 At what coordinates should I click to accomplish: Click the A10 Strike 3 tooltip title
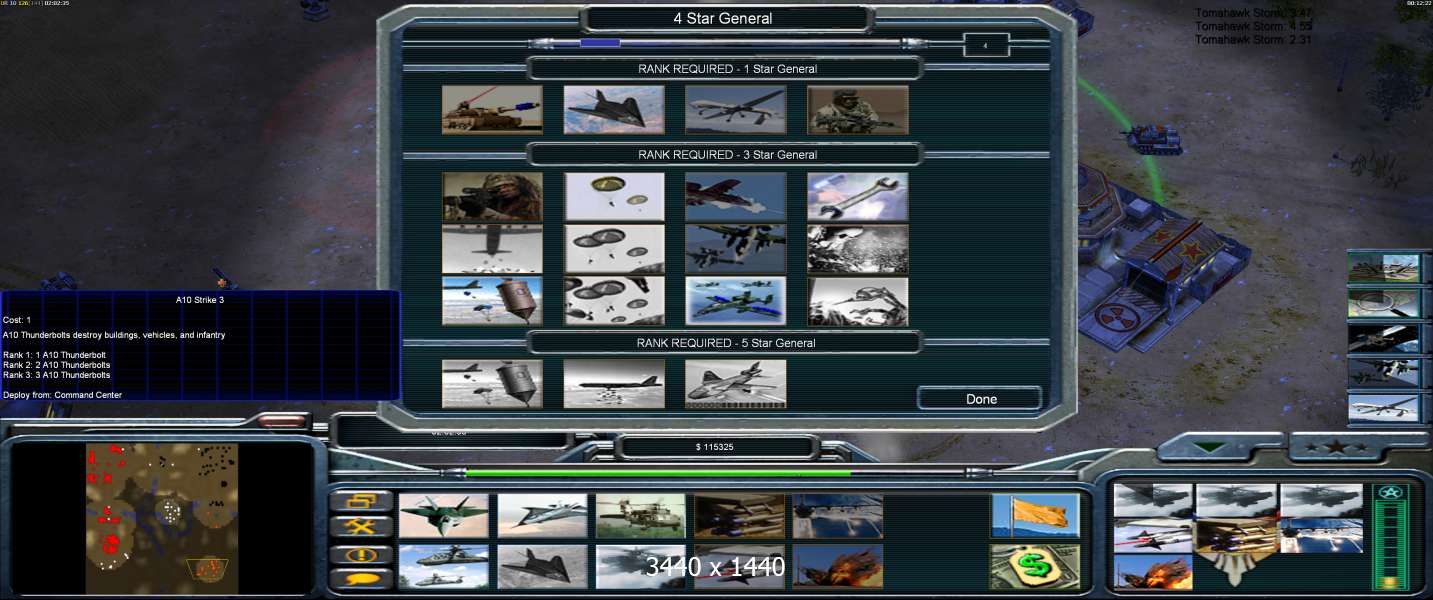point(200,299)
